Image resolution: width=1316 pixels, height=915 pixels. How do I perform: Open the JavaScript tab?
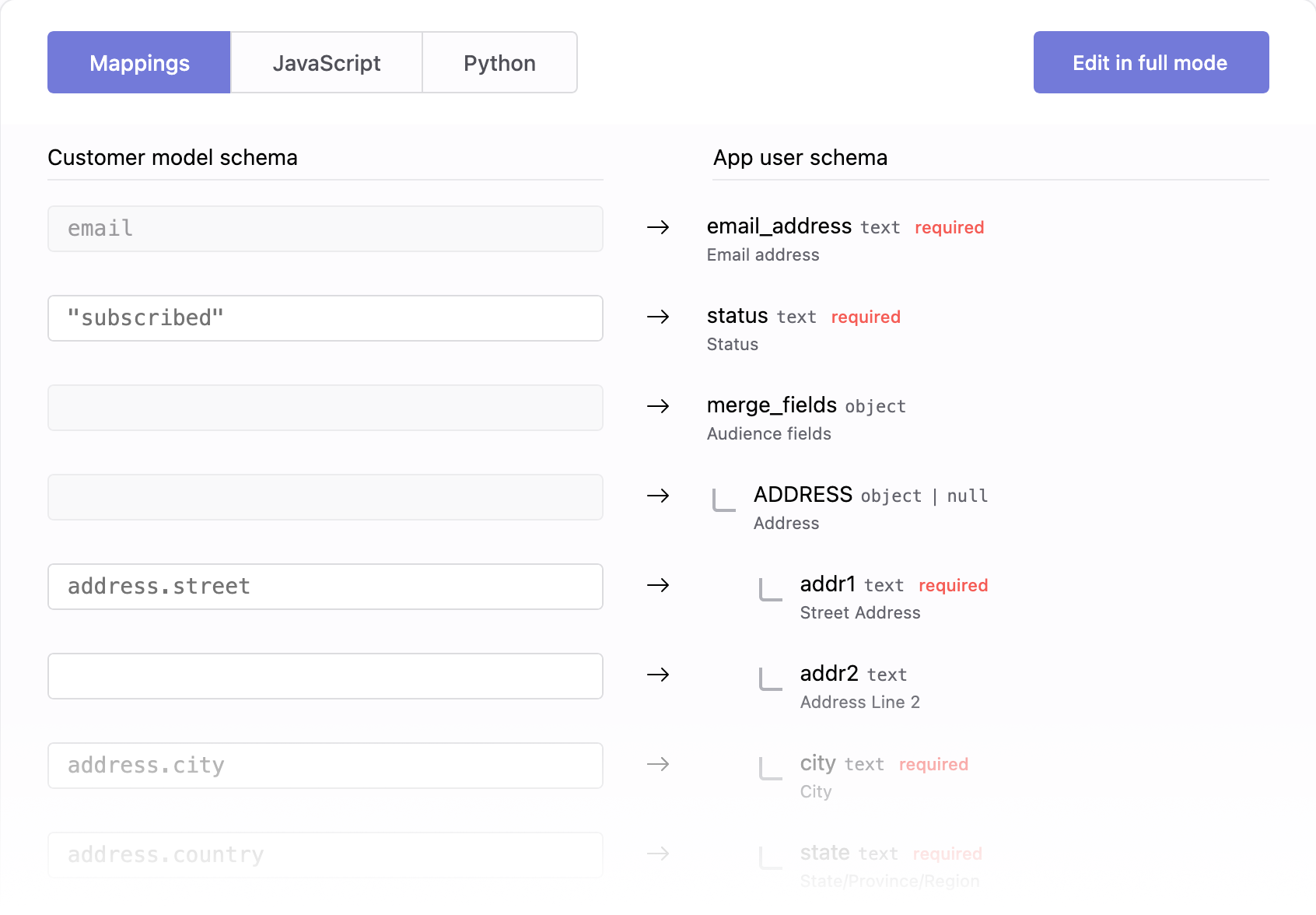click(x=327, y=62)
